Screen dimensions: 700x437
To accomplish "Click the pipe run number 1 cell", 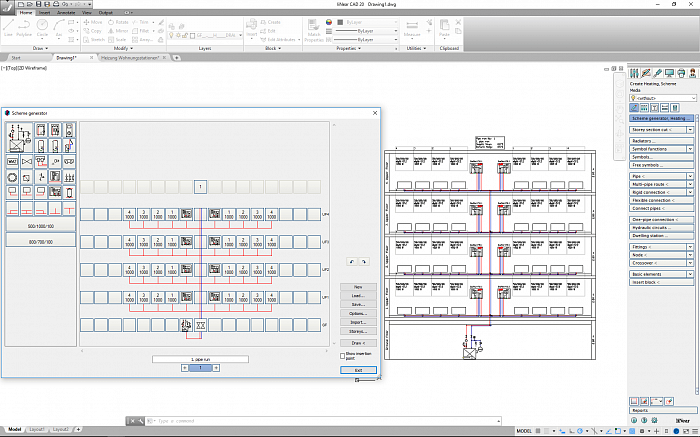I will tap(200, 187).
